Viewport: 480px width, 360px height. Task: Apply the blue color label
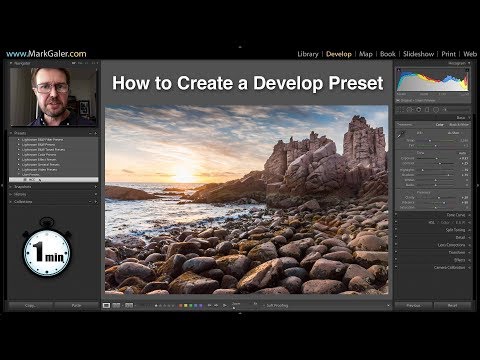[196, 305]
